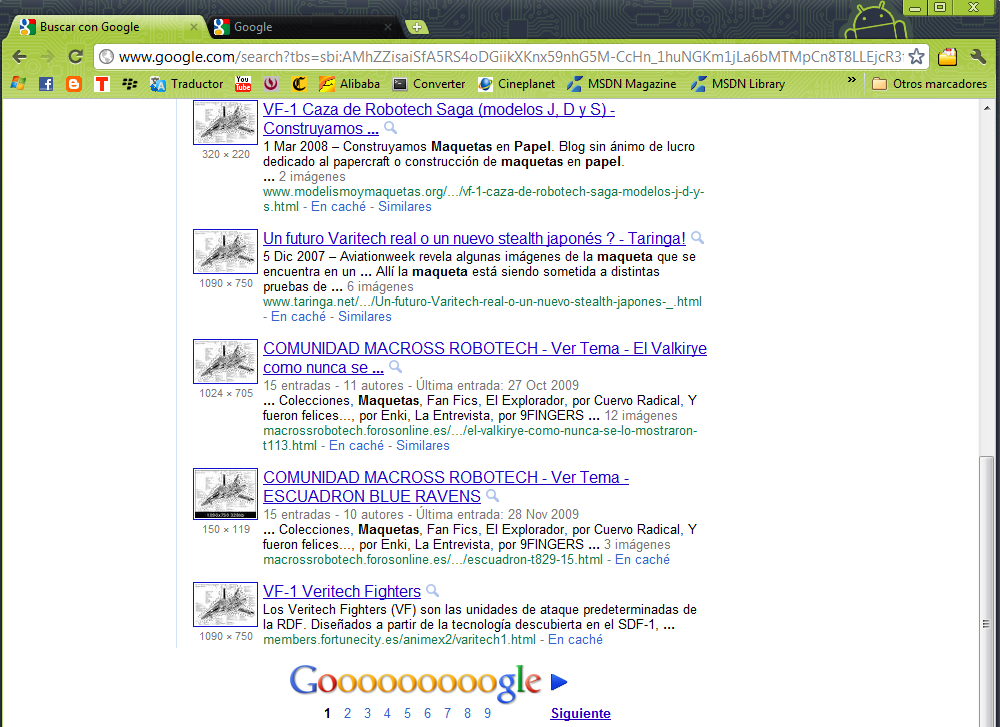Preview magnifier beside Construyamos result

pyautogui.click(x=390, y=128)
